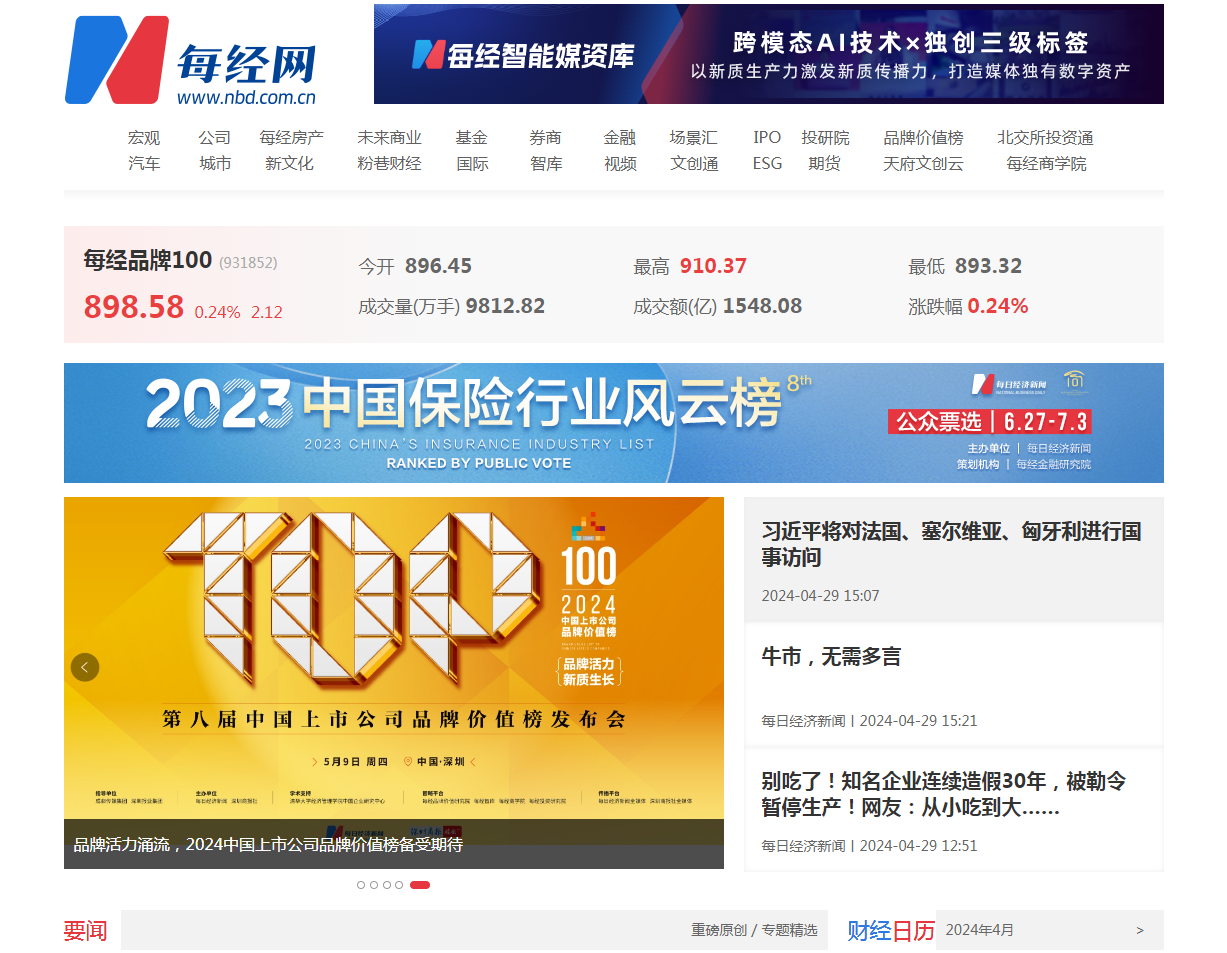
Task: Open the 宏观 navigation item
Action: 144,138
